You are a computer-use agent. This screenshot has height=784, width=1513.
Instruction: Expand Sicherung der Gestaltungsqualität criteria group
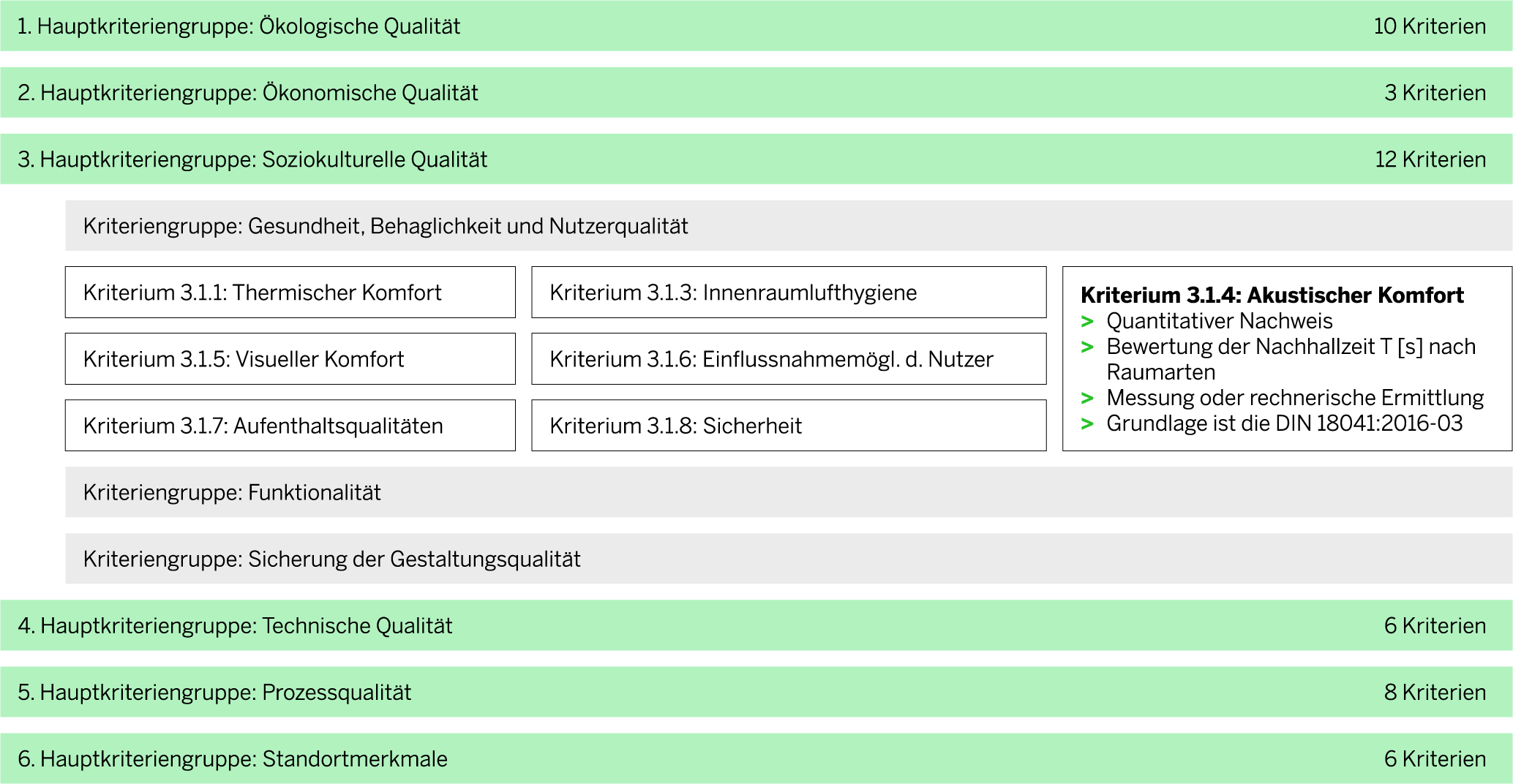(788, 559)
